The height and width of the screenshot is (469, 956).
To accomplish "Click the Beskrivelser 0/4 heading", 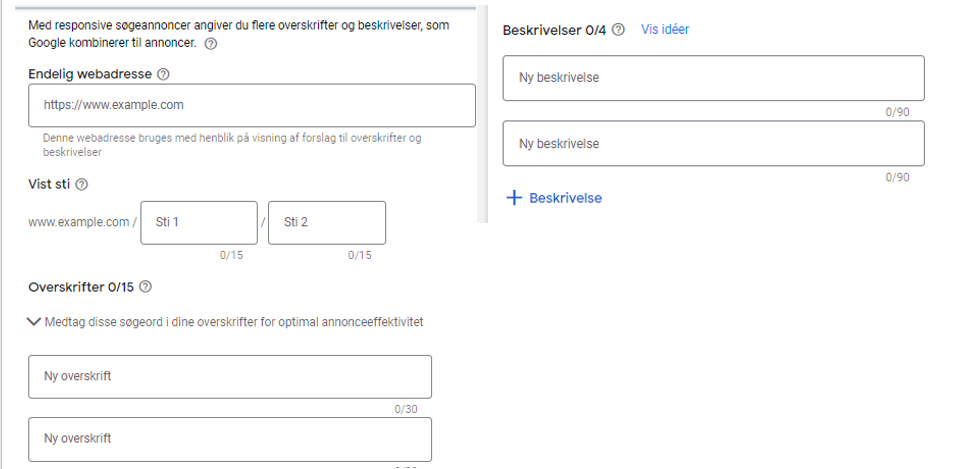I will [554, 30].
